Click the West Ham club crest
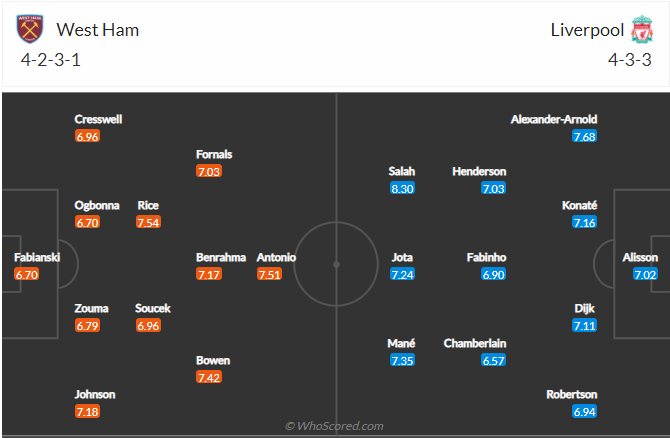 [x=27, y=29]
